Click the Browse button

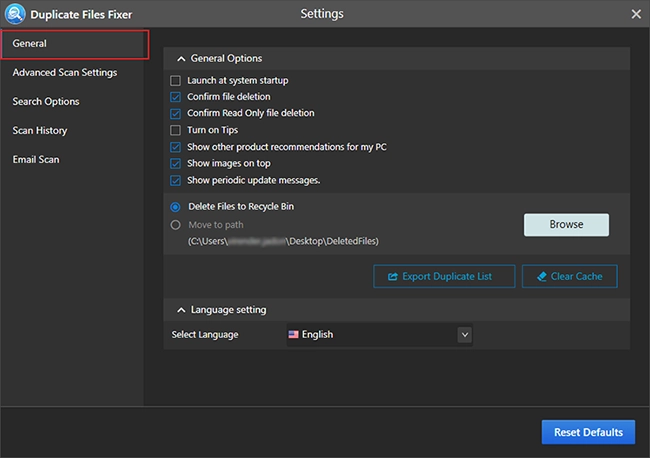pyautogui.click(x=566, y=225)
